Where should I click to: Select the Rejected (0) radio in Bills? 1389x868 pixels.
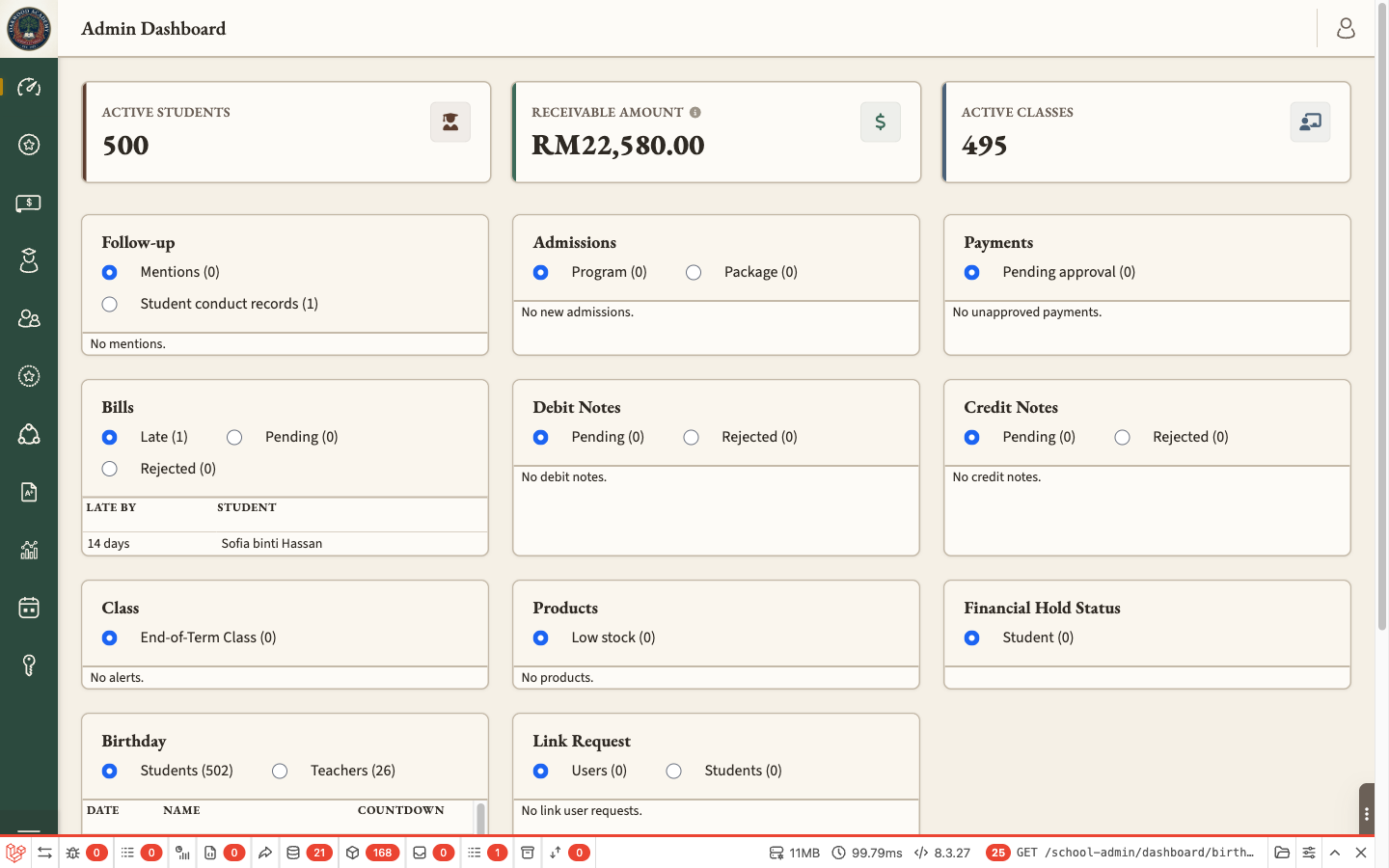point(110,469)
